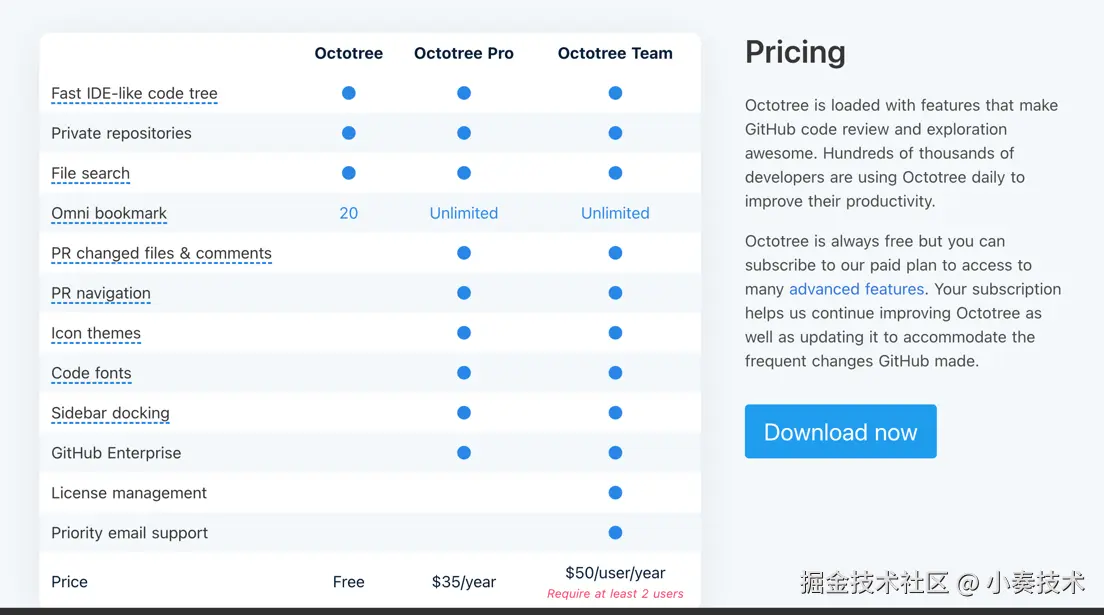The width and height of the screenshot is (1104, 615).
Task: Click the Octotree Pro column header
Action: click(x=464, y=54)
